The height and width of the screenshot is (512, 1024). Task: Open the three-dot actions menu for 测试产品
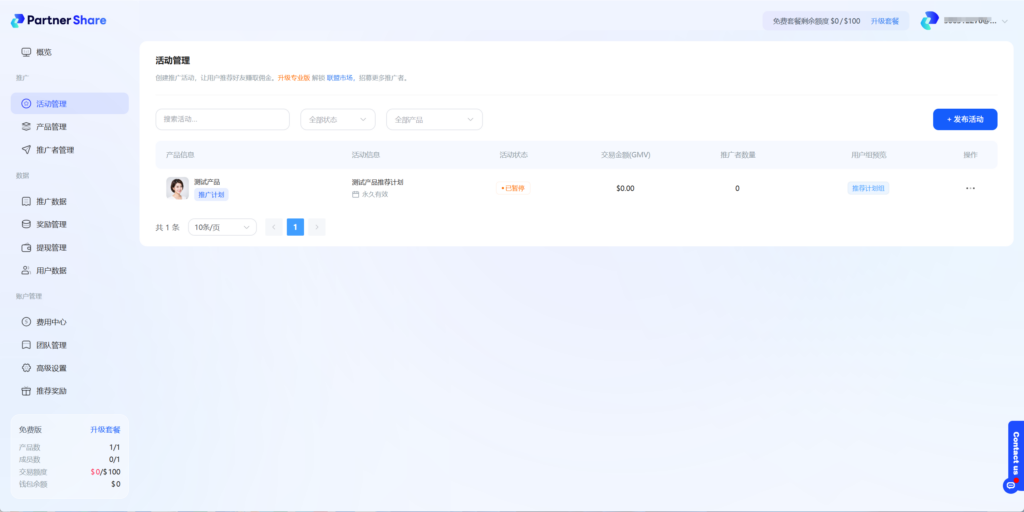point(969,188)
